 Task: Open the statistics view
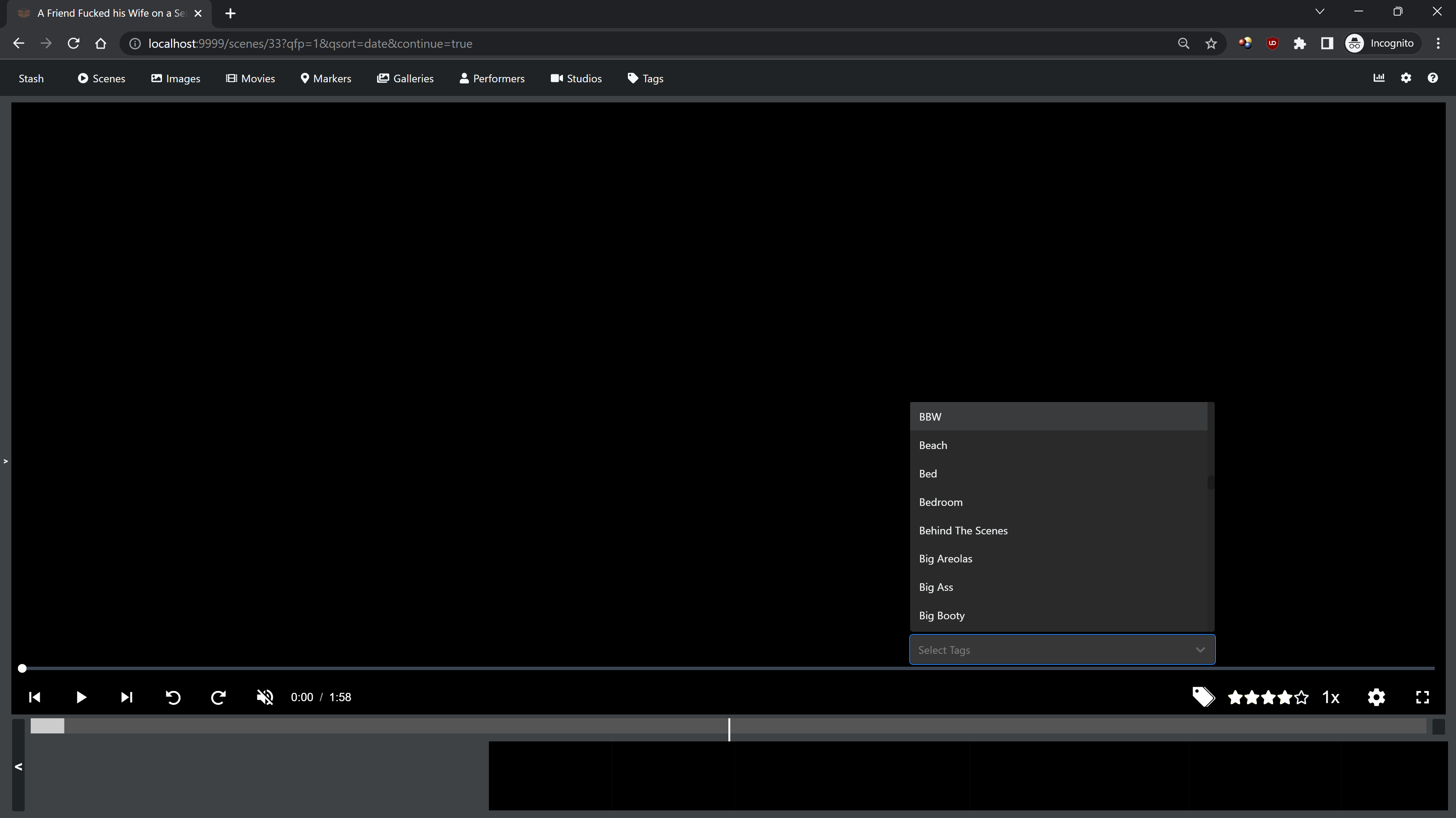(1379, 78)
